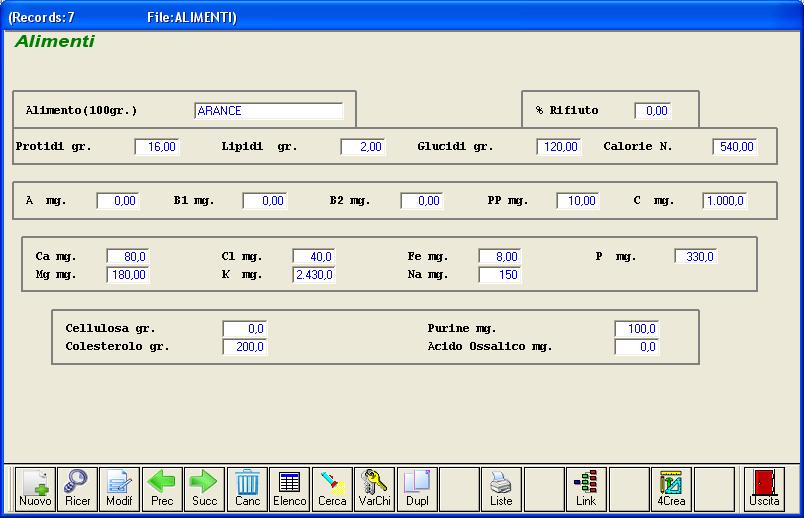Click the vitamin A mg. field
The image size is (804, 518).
(118, 201)
